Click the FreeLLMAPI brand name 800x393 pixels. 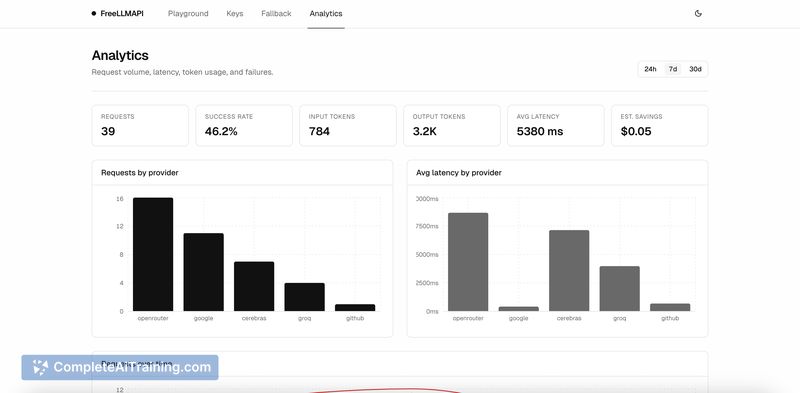[122, 14]
